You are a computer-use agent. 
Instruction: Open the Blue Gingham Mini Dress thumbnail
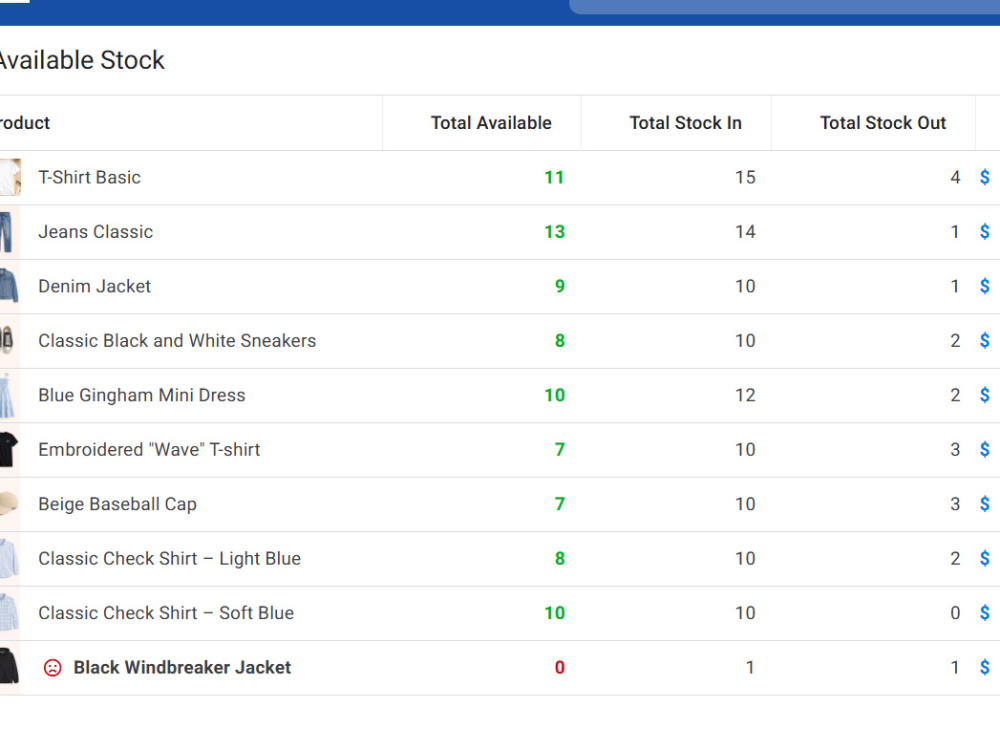tap(8, 395)
